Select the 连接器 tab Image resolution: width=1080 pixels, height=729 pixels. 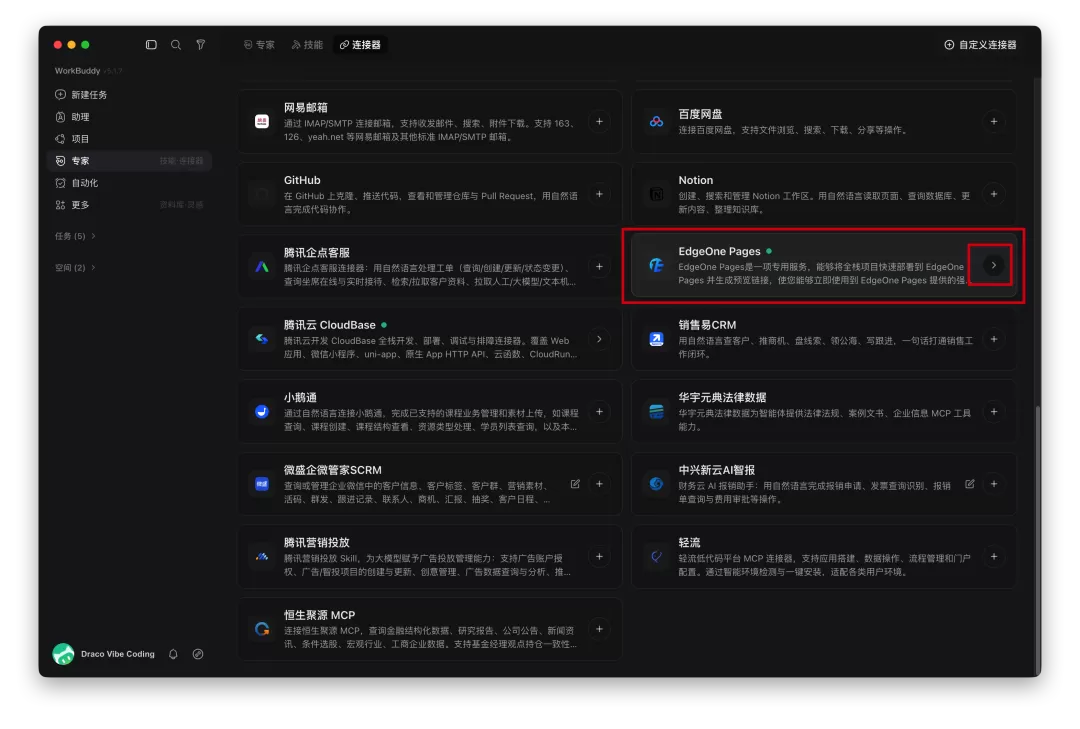point(360,45)
